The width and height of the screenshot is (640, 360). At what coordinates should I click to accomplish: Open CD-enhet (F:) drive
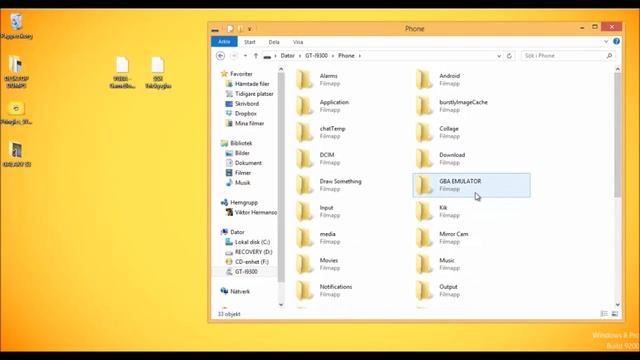[x=251, y=262]
